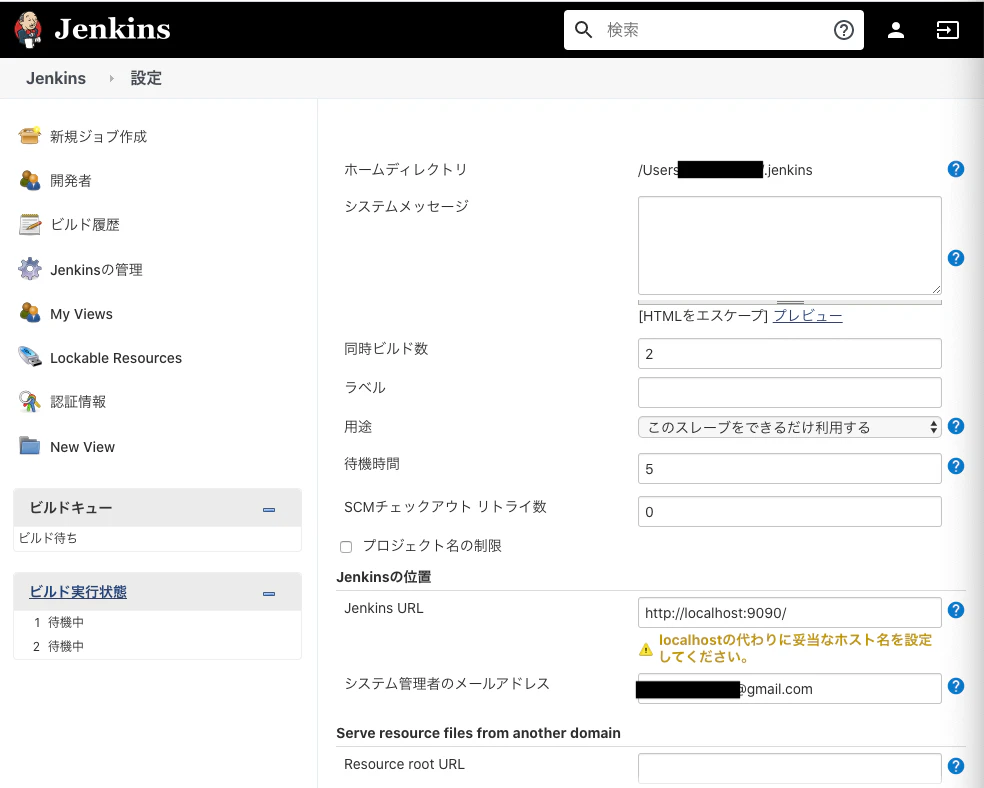The width and height of the screenshot is (984, 788).
Task: Click Serve resource files from another domain heading
Action: (478, 733)
